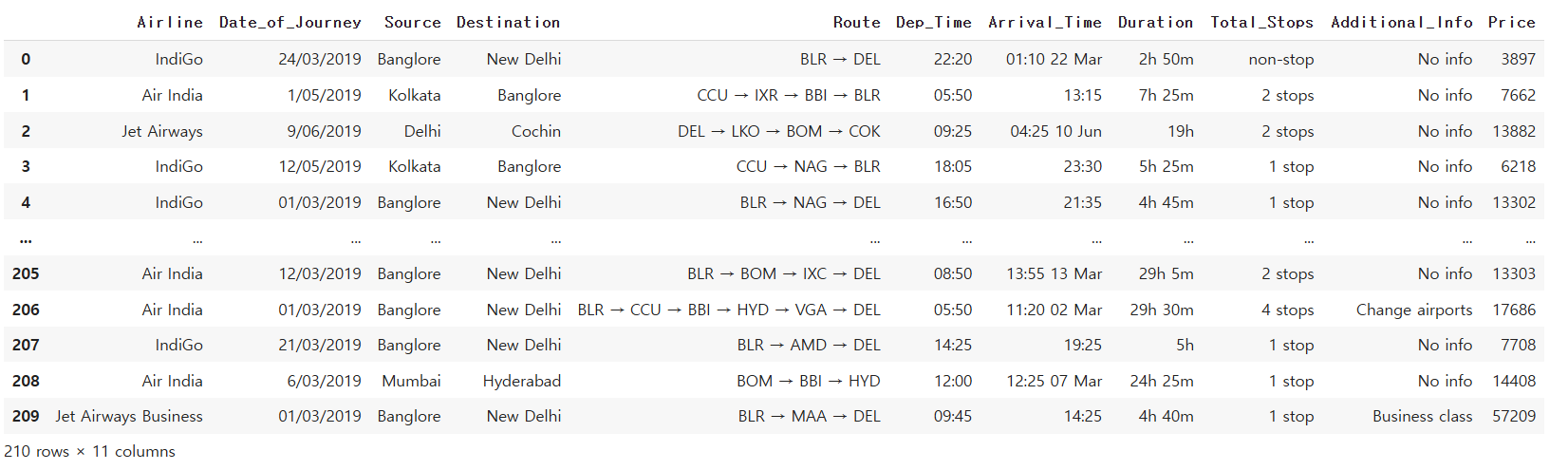Viewport: 1568px width, 470px height.
Task: Select the Source column header
Action: [x=413, y=22]
